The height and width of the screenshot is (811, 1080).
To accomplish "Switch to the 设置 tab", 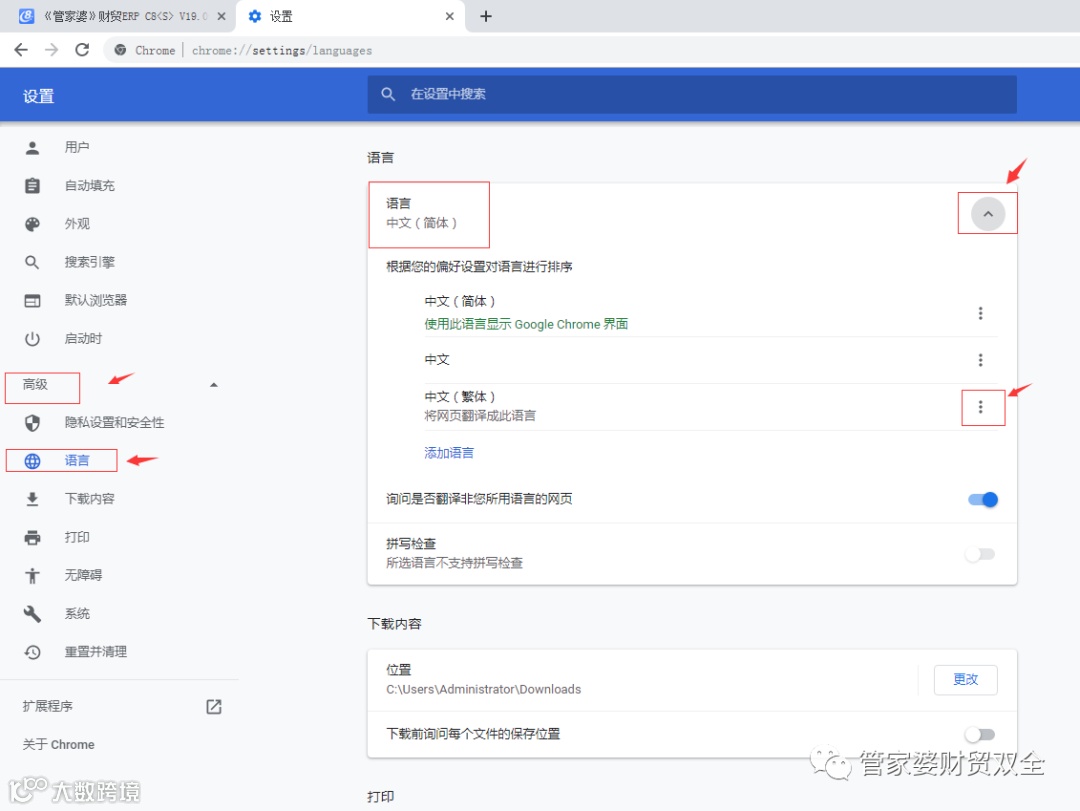I will (350, 16).
